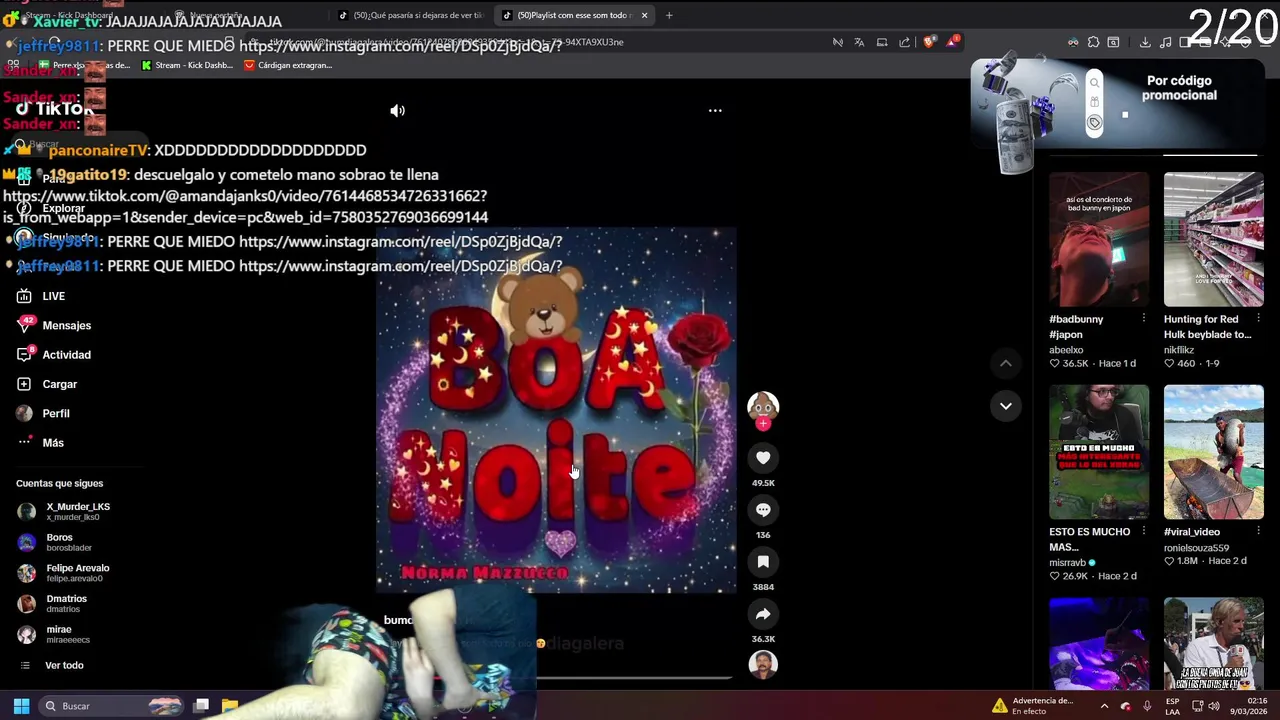Open the sound disc of this video

click(763, 664)
